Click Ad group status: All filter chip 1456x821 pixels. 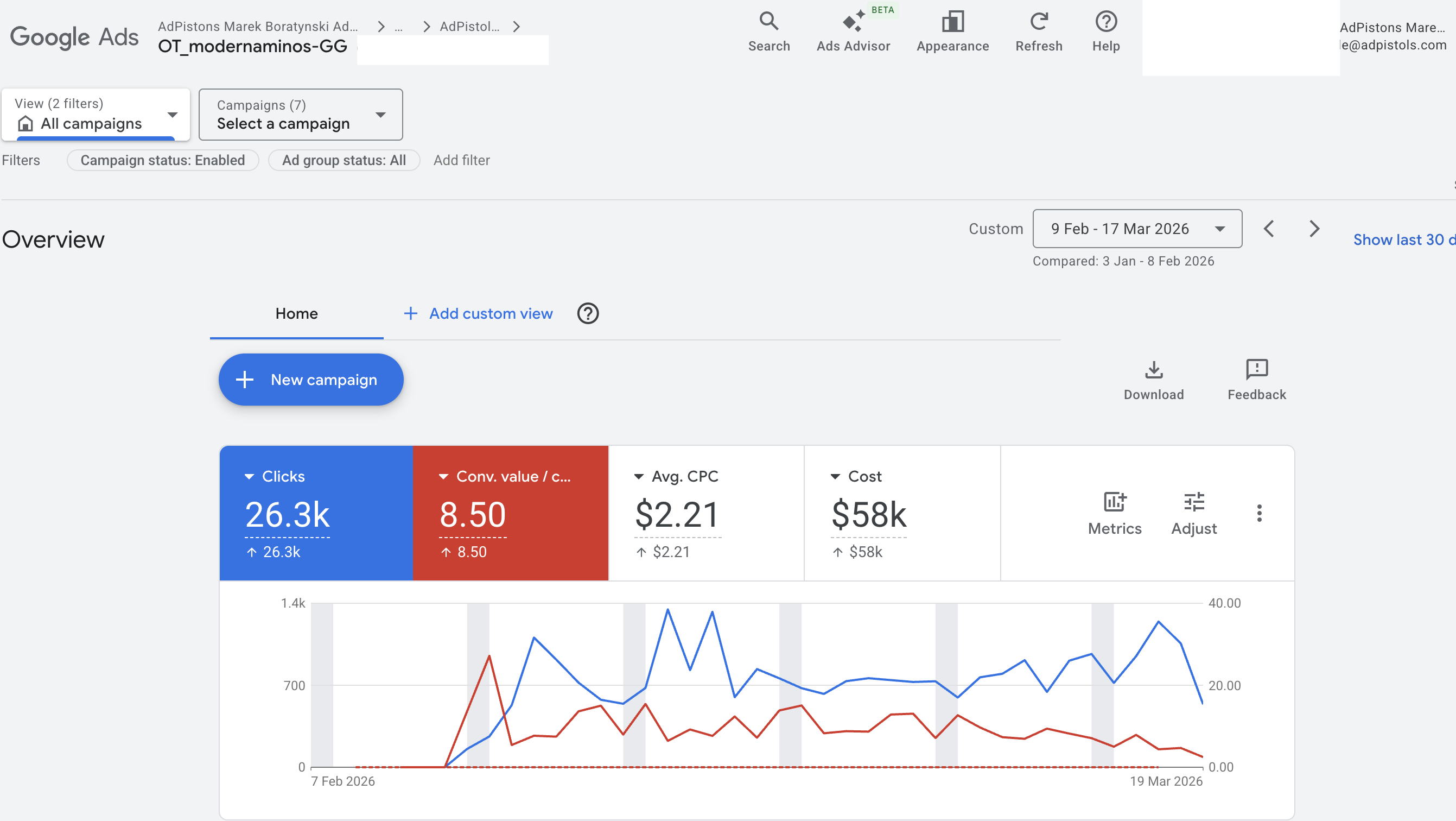pos(344,160)
